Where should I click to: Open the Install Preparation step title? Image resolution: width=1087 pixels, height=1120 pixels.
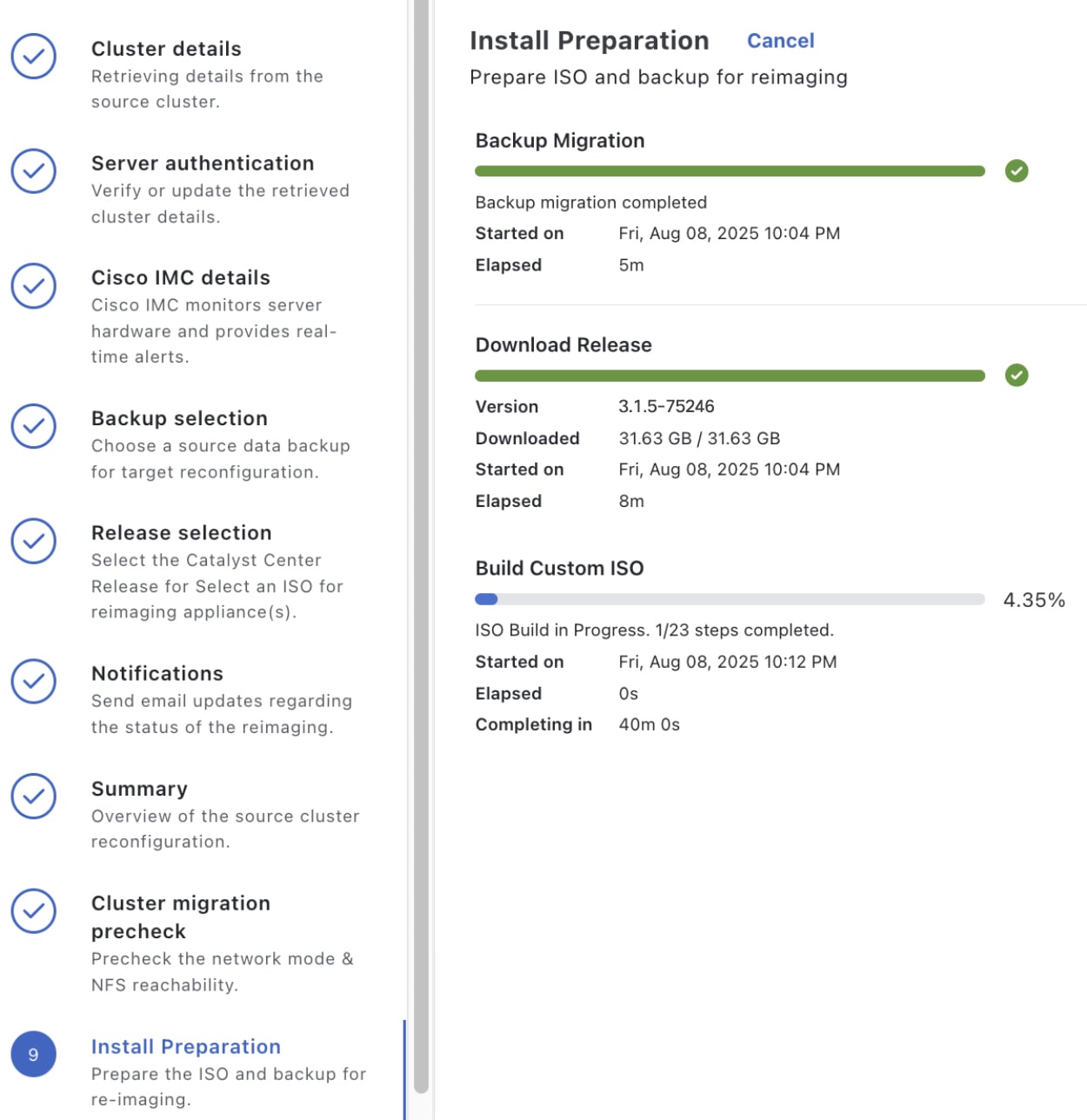tap(186, 1047)
